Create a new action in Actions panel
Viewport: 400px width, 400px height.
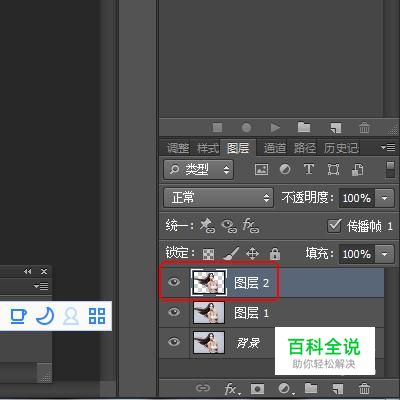pos(335,128)
